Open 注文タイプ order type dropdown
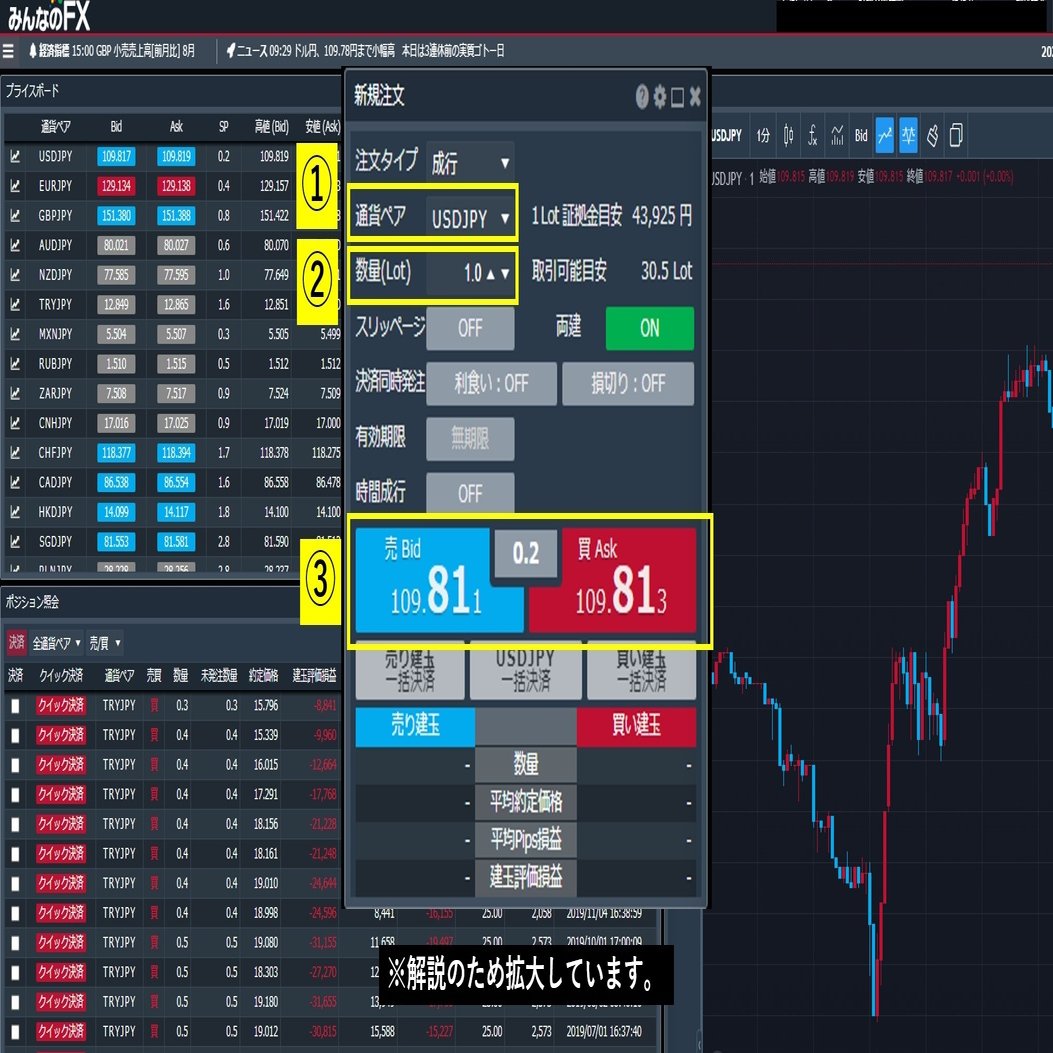This screenshot has height=1053, width=1053. (470, 162)
